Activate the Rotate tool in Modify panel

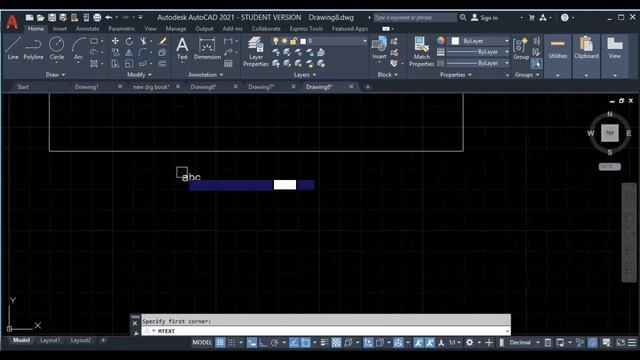point(129,41)
